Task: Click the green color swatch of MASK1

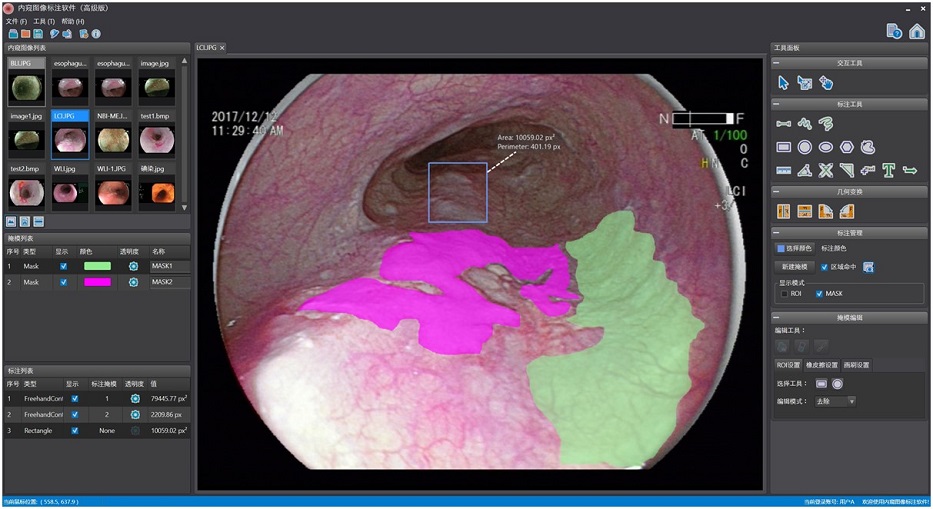Action: tap(97, 266)
